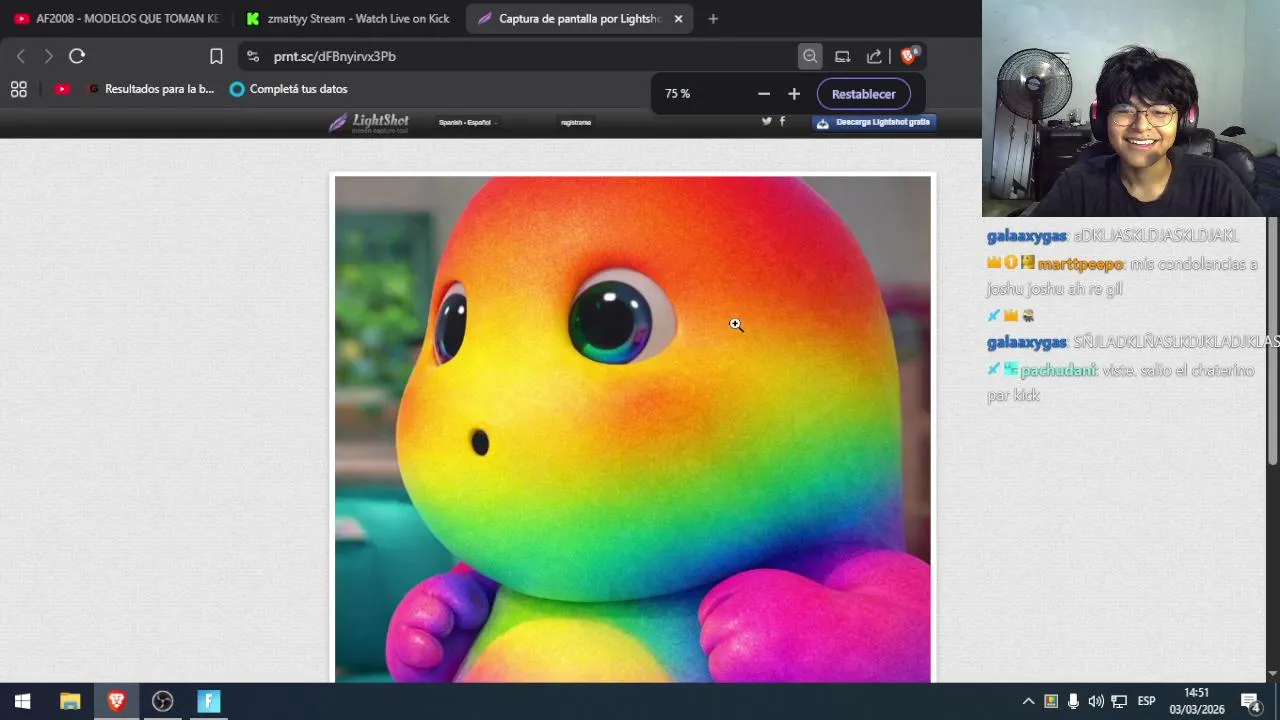Switch to the AF2008 - MODELOS QUE TOMAN tab
The width and height of the screenshot is (1280, 720).
coord(117,18)
